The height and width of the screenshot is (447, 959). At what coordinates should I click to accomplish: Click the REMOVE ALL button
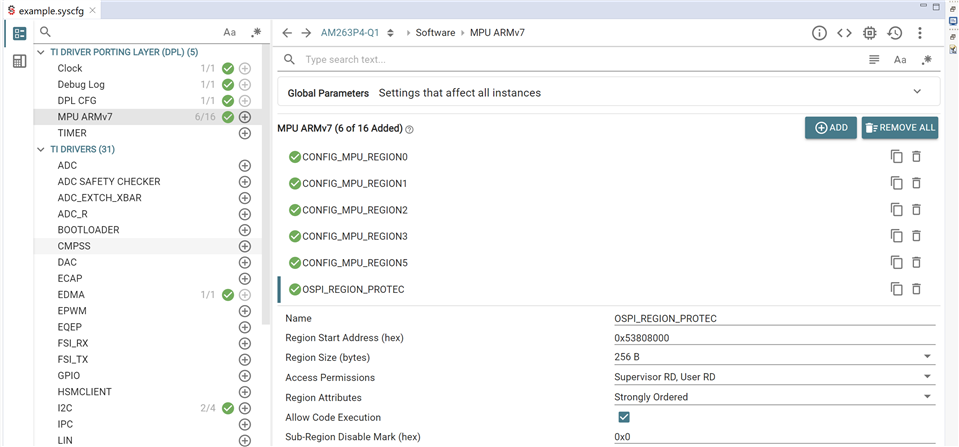[900, 128]
